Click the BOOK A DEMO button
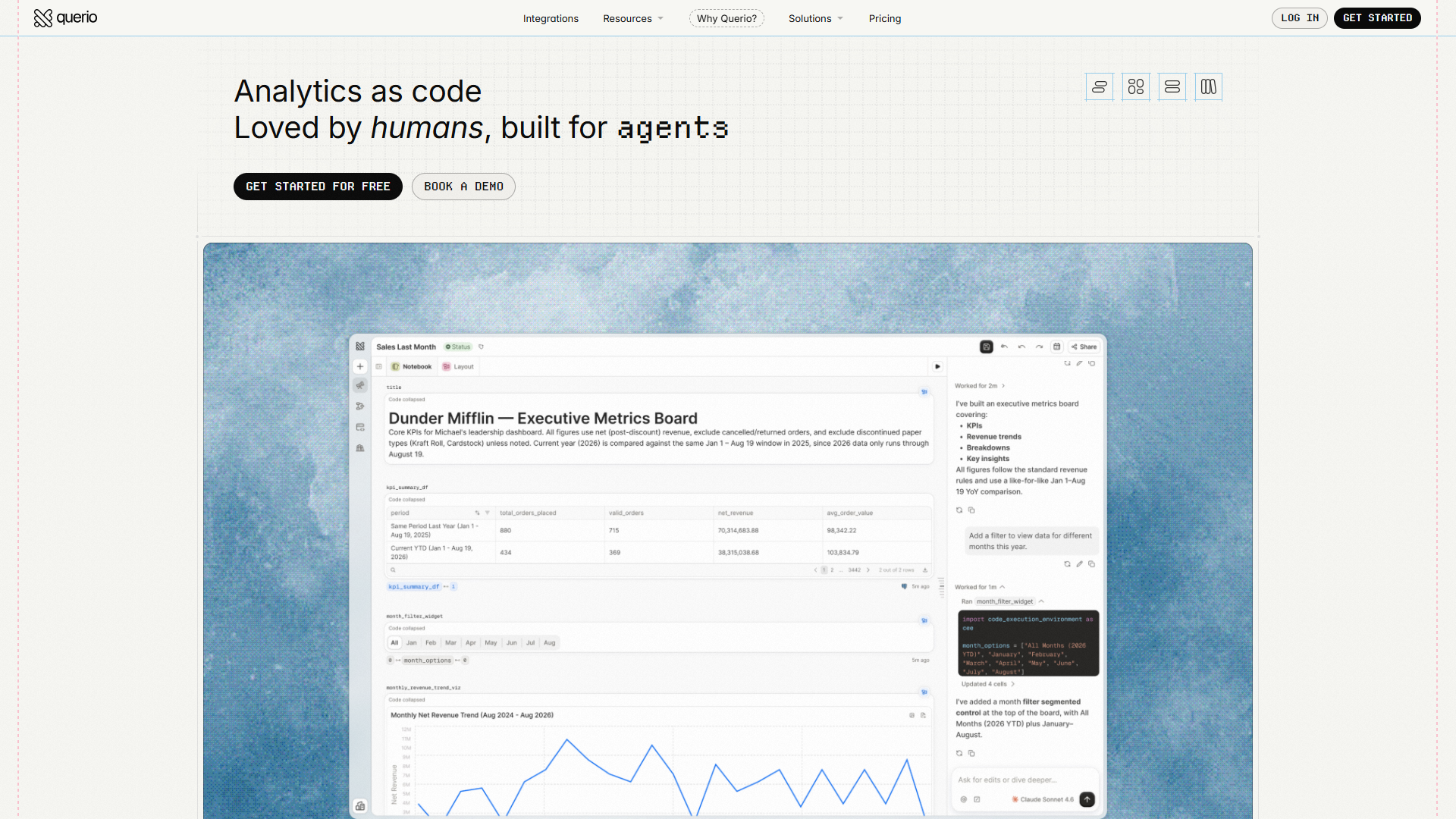 [x=463, y=187]
